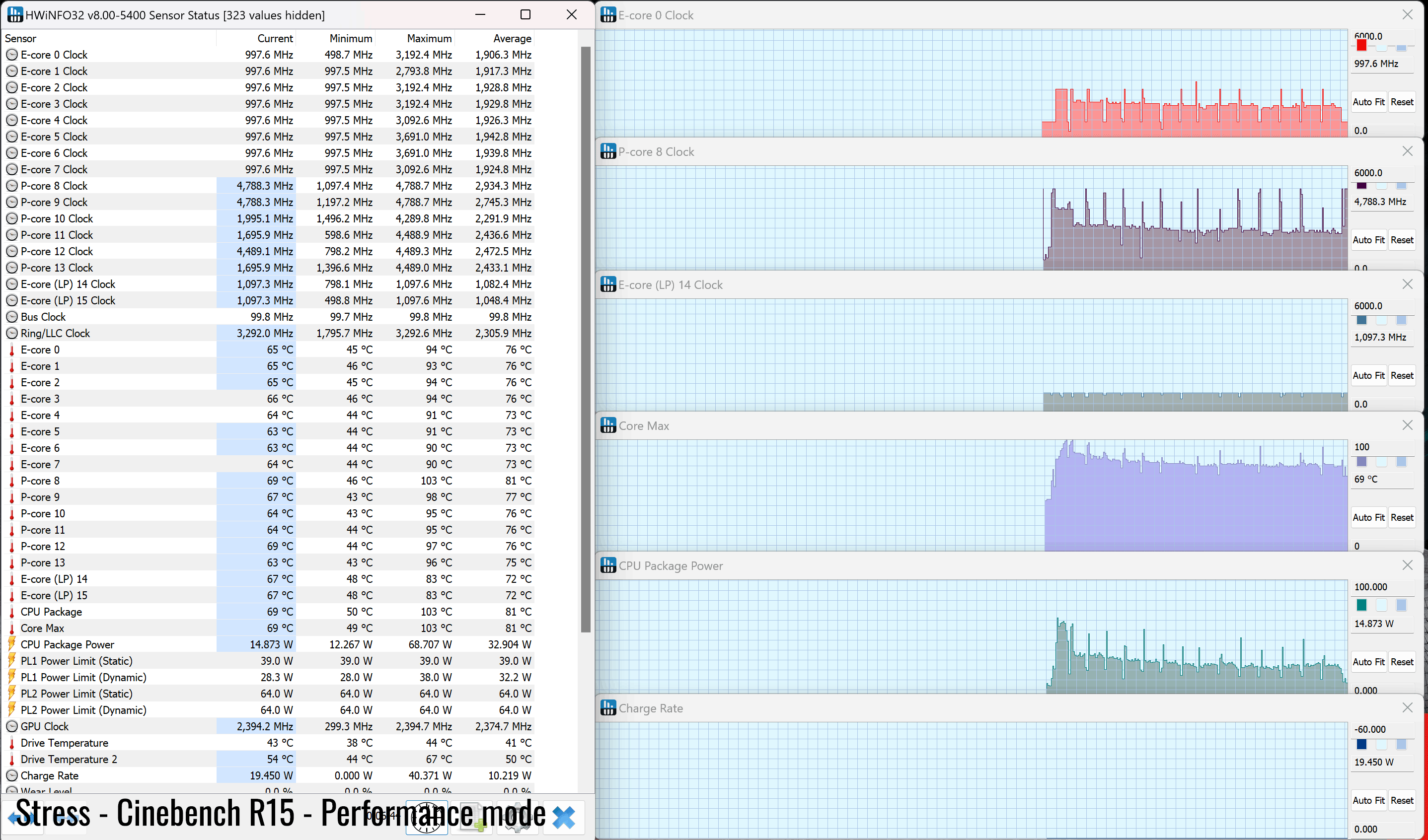Click the background color swatch in Charge Rate graph
This screenshot has width=1428, height=840.
coord(1381,744)
